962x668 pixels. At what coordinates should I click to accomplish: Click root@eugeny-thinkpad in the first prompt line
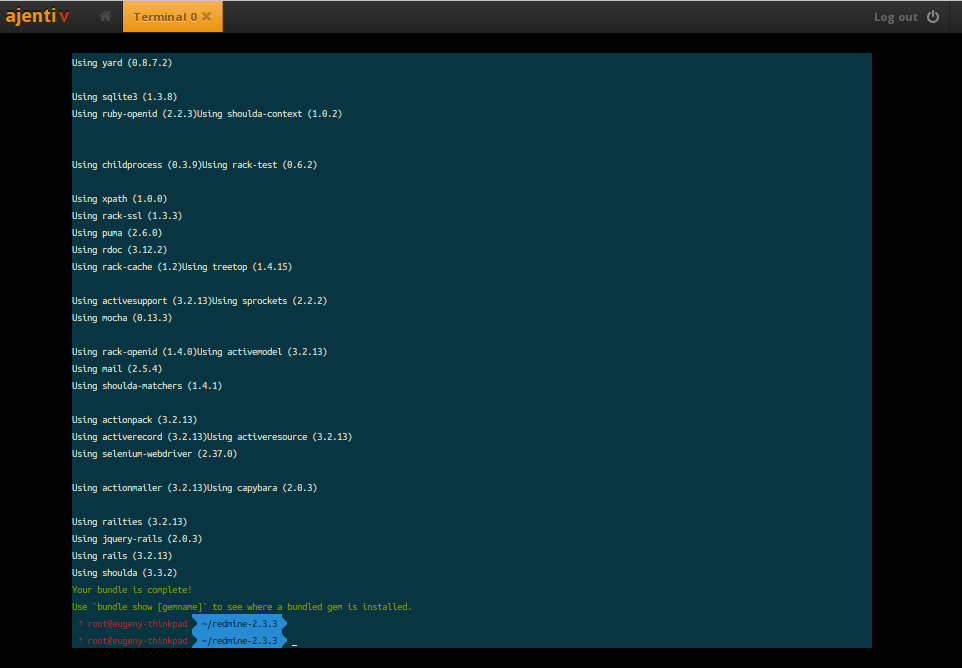(x=137, y=624)
